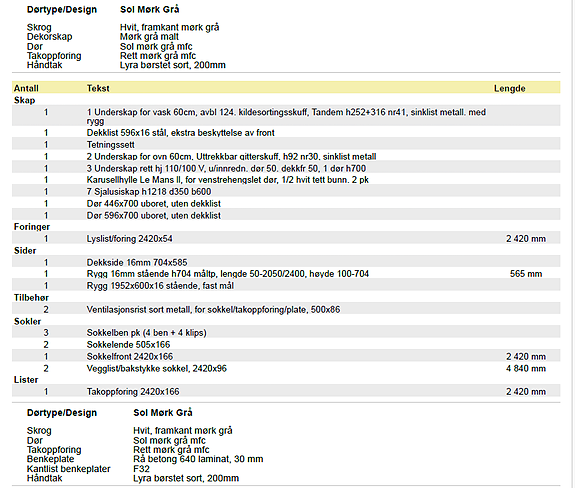
Task: Click the Foringer section heading
Action: (32, 227)
